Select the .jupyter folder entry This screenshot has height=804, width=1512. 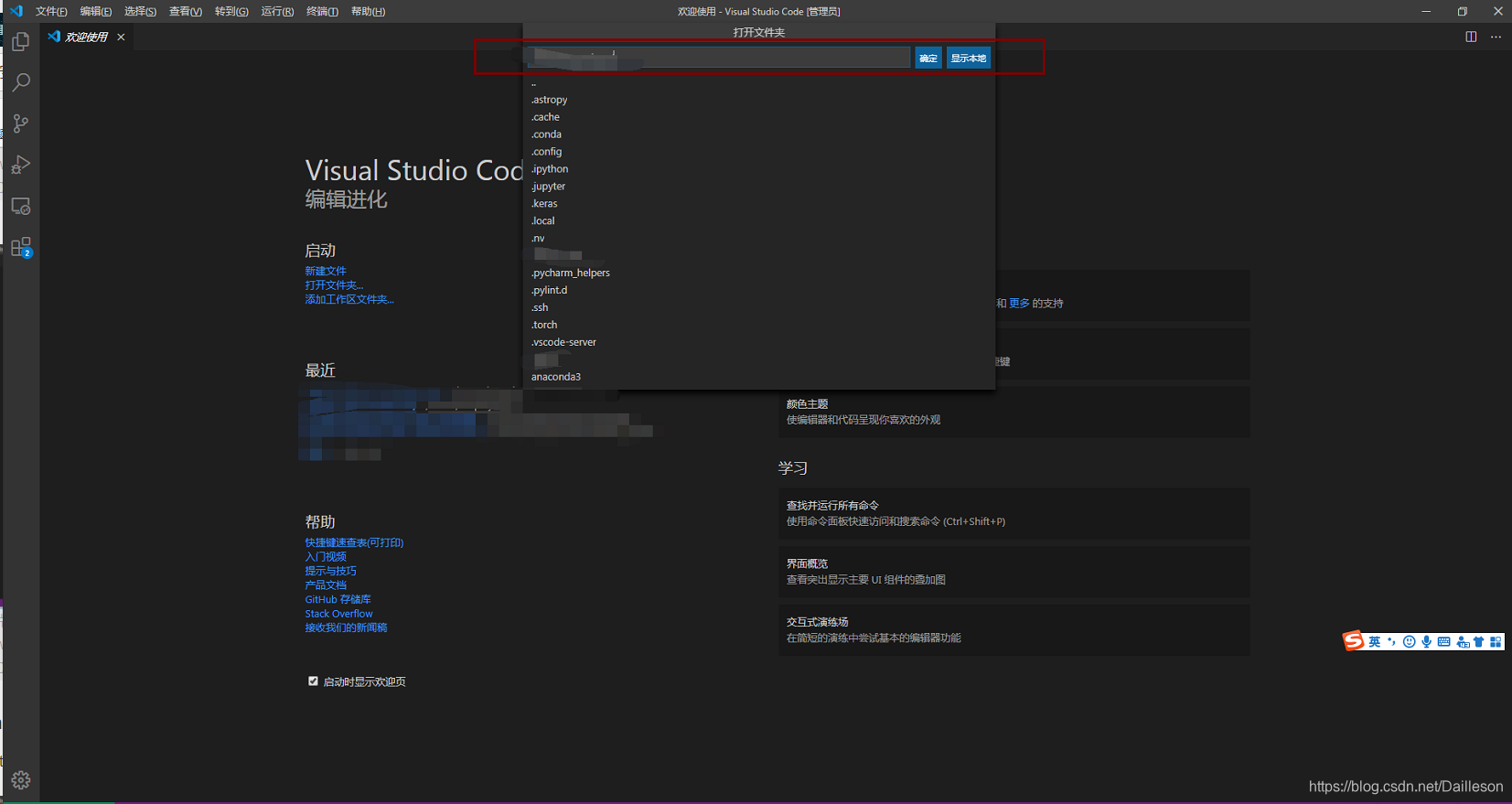tap(759, 187)
